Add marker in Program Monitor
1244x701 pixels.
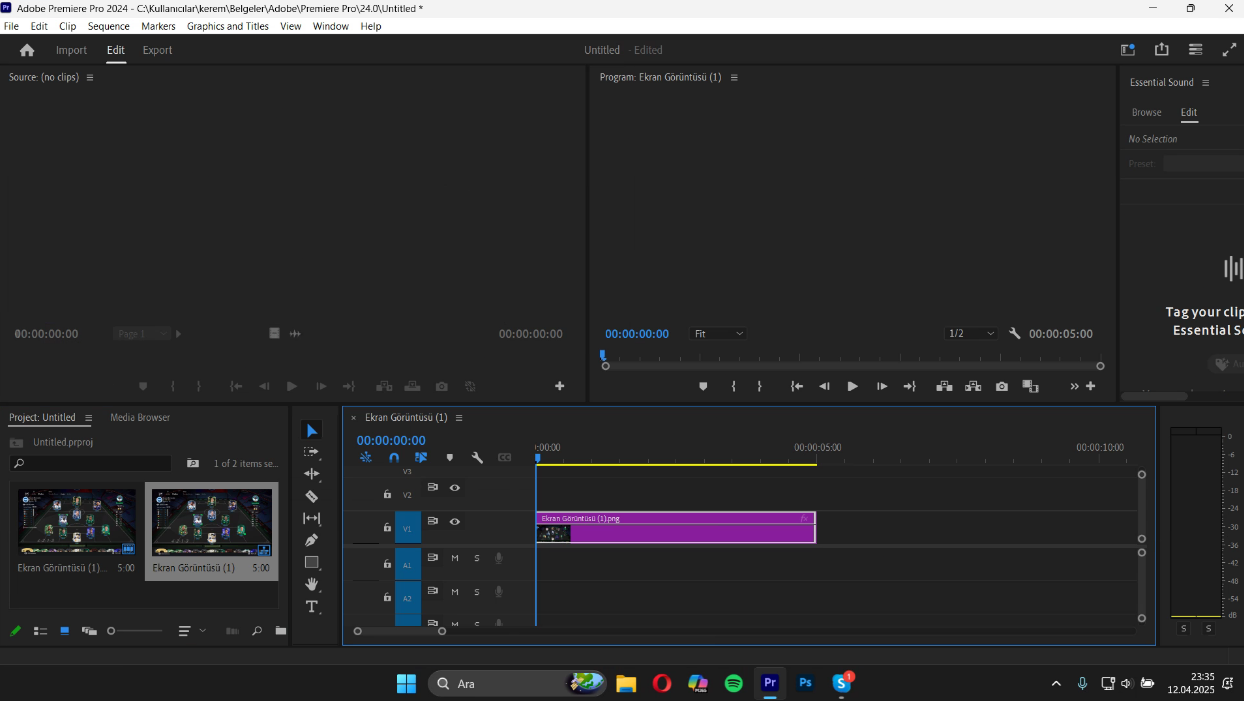(x=703, y=386)
